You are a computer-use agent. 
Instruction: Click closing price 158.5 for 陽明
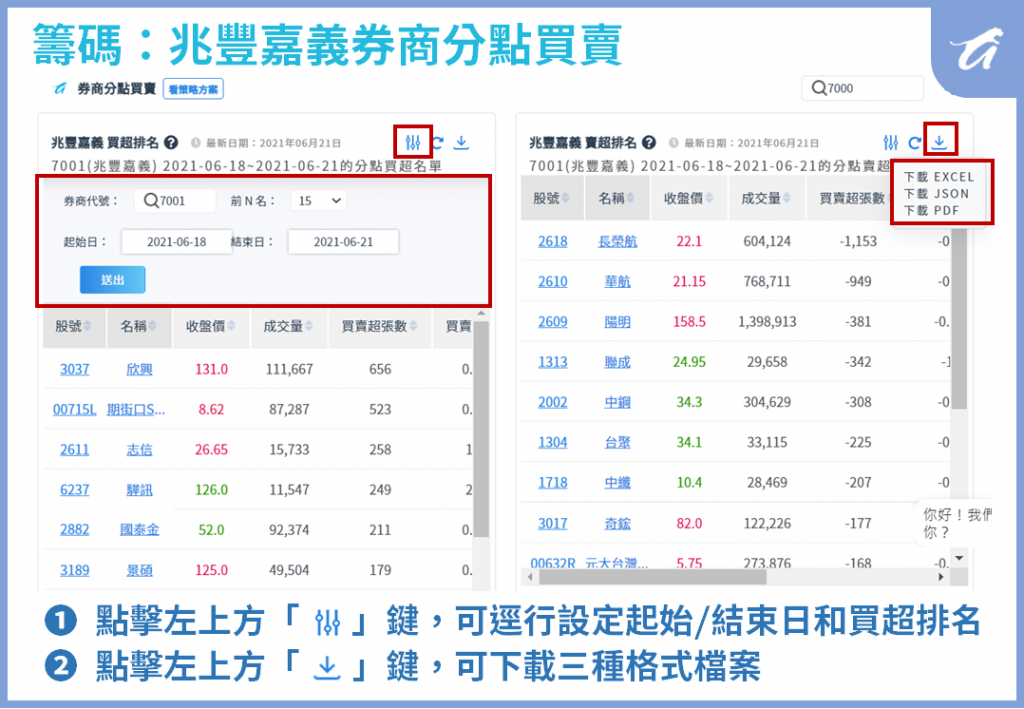point(689,322)
